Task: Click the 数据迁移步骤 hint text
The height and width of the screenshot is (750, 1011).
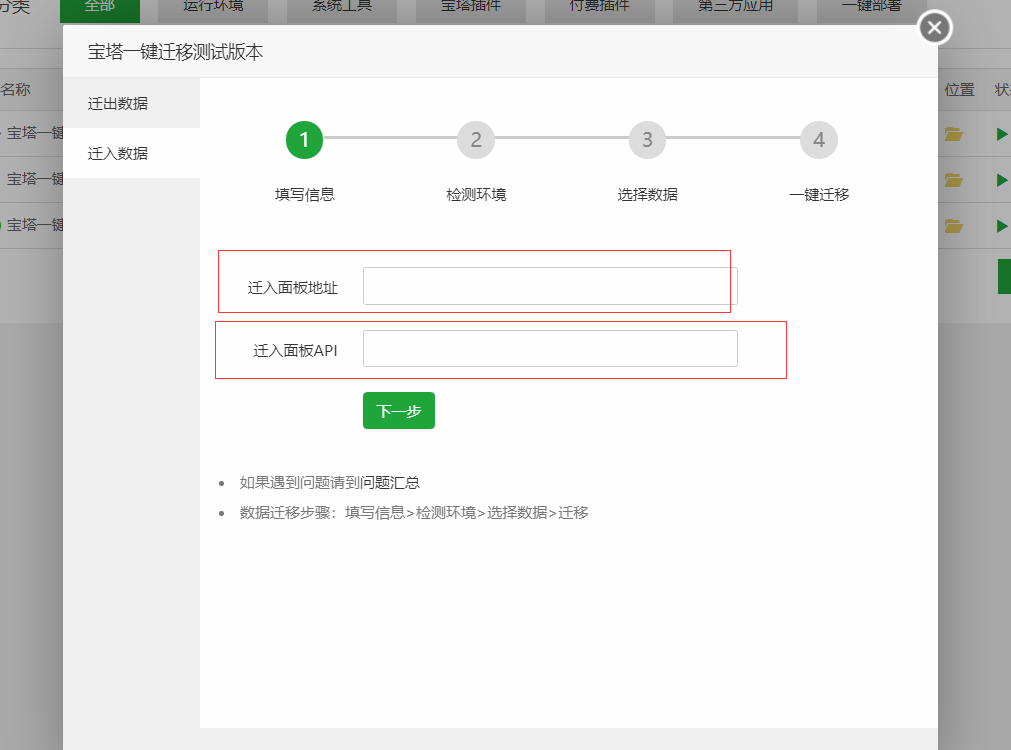Action: coord(414,513)
